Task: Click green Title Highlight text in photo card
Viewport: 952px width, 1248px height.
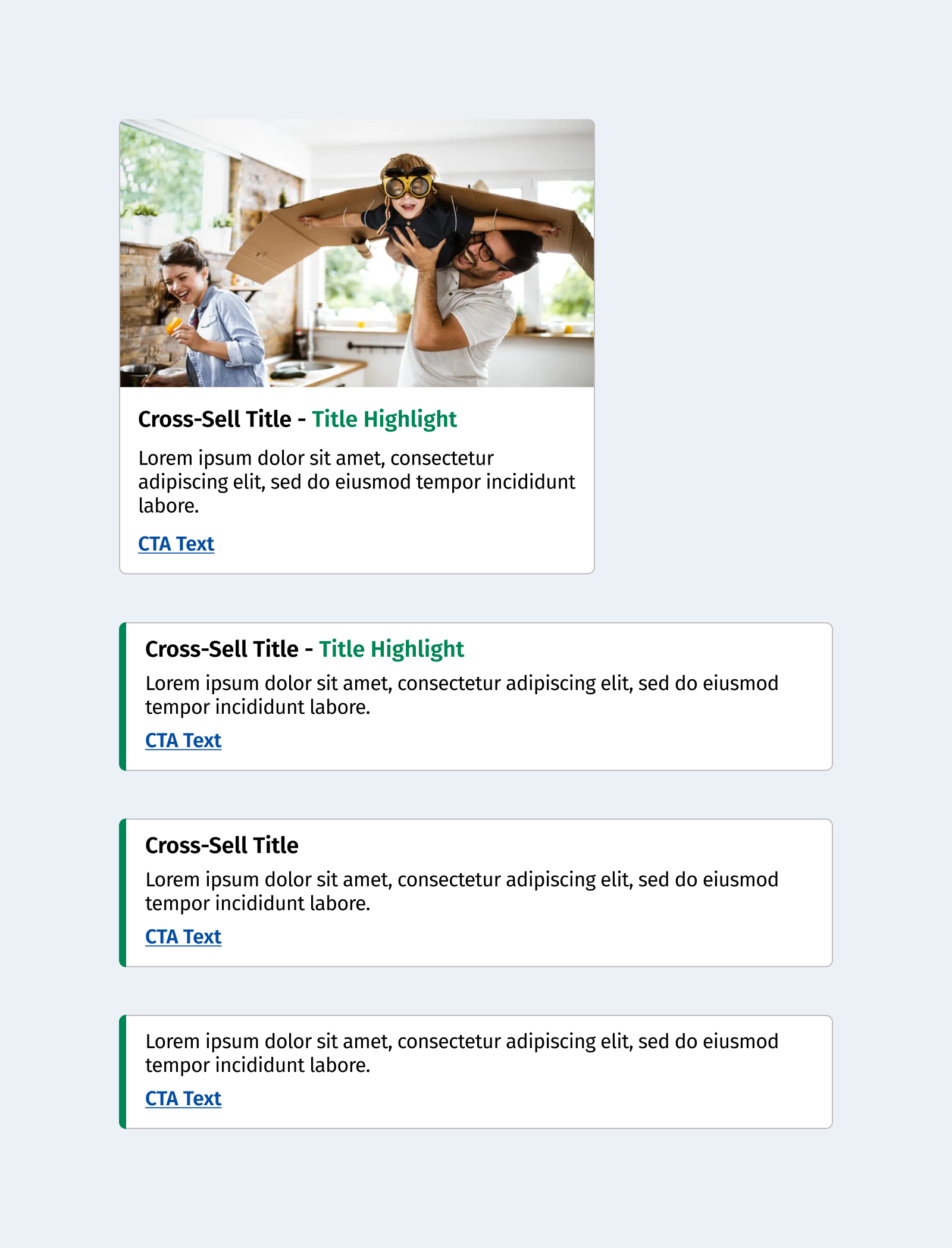Action: pos(384,419)
